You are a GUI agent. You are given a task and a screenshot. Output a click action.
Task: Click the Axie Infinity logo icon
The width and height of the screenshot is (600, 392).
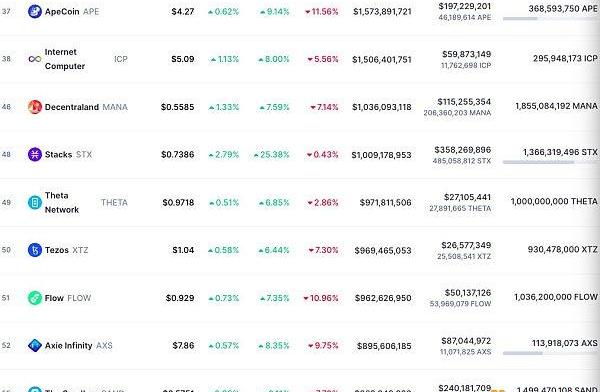35,345
